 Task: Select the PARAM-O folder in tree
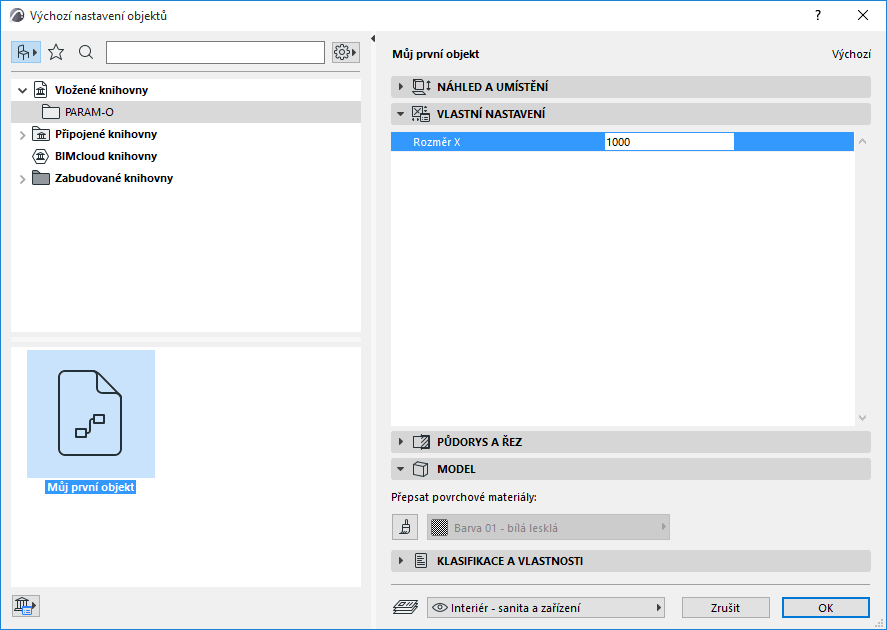pyautogui.click(x=90, y=111)
